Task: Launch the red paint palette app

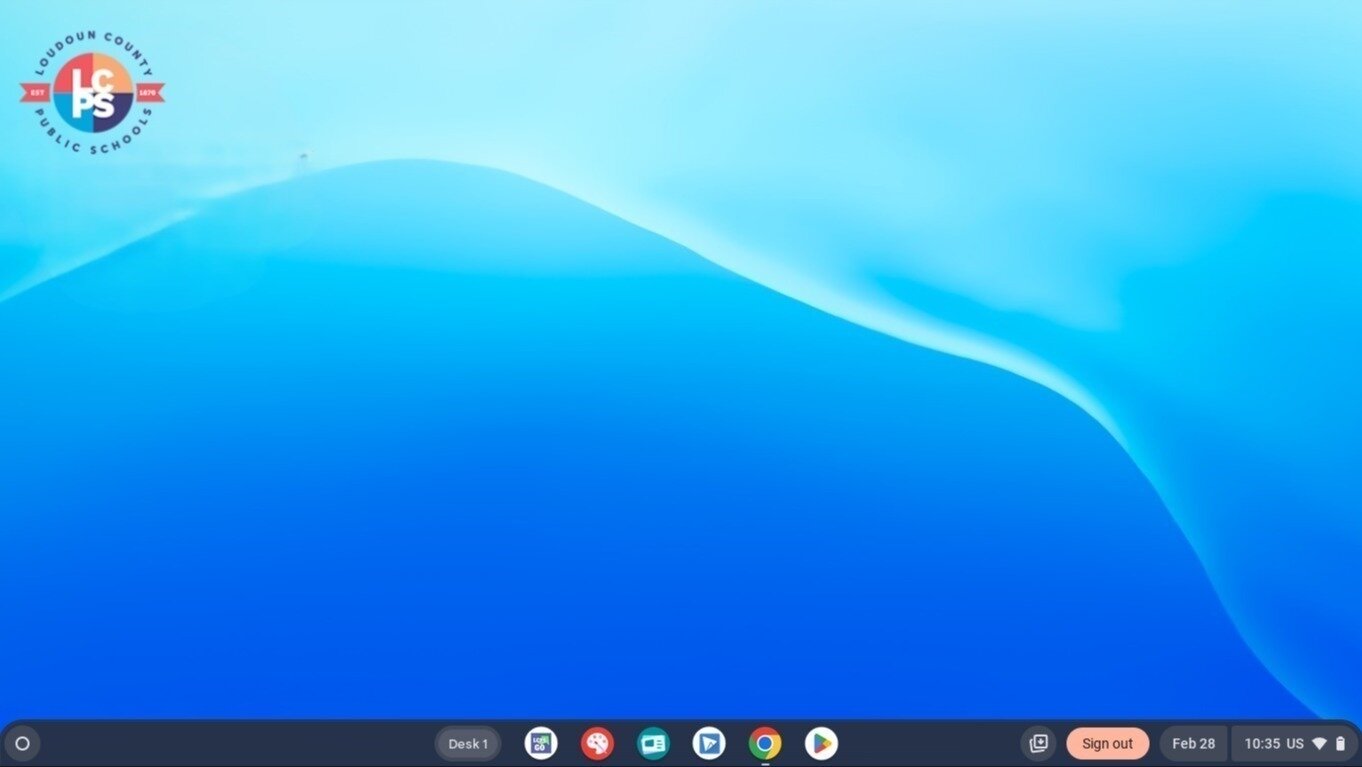Action: coord(597,744)
